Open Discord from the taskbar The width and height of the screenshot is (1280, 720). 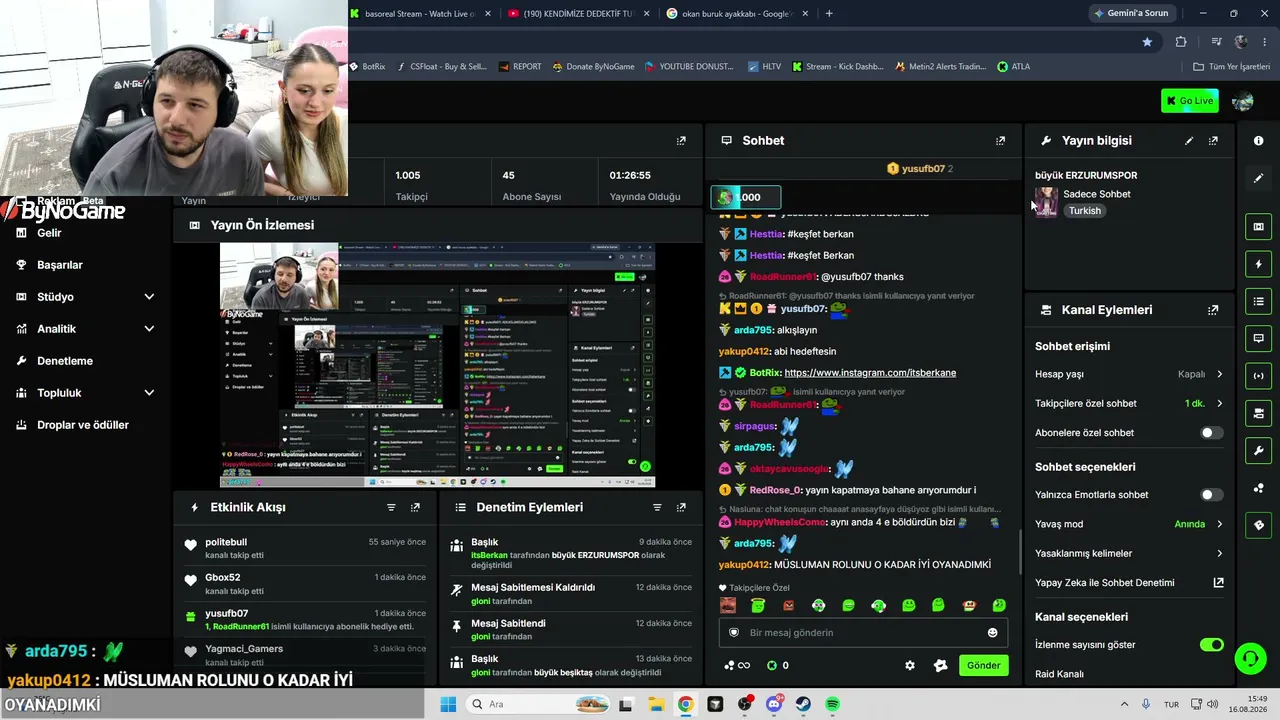tap(774, 704)
